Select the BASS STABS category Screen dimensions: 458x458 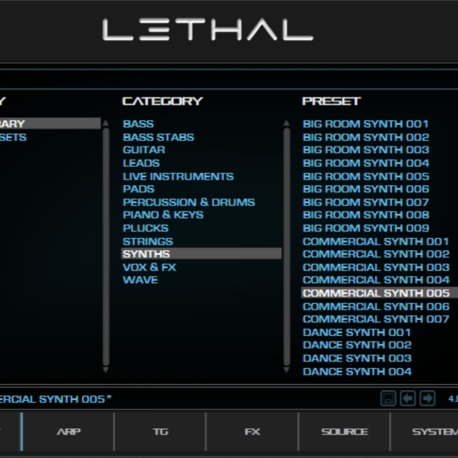click(158, 137)
